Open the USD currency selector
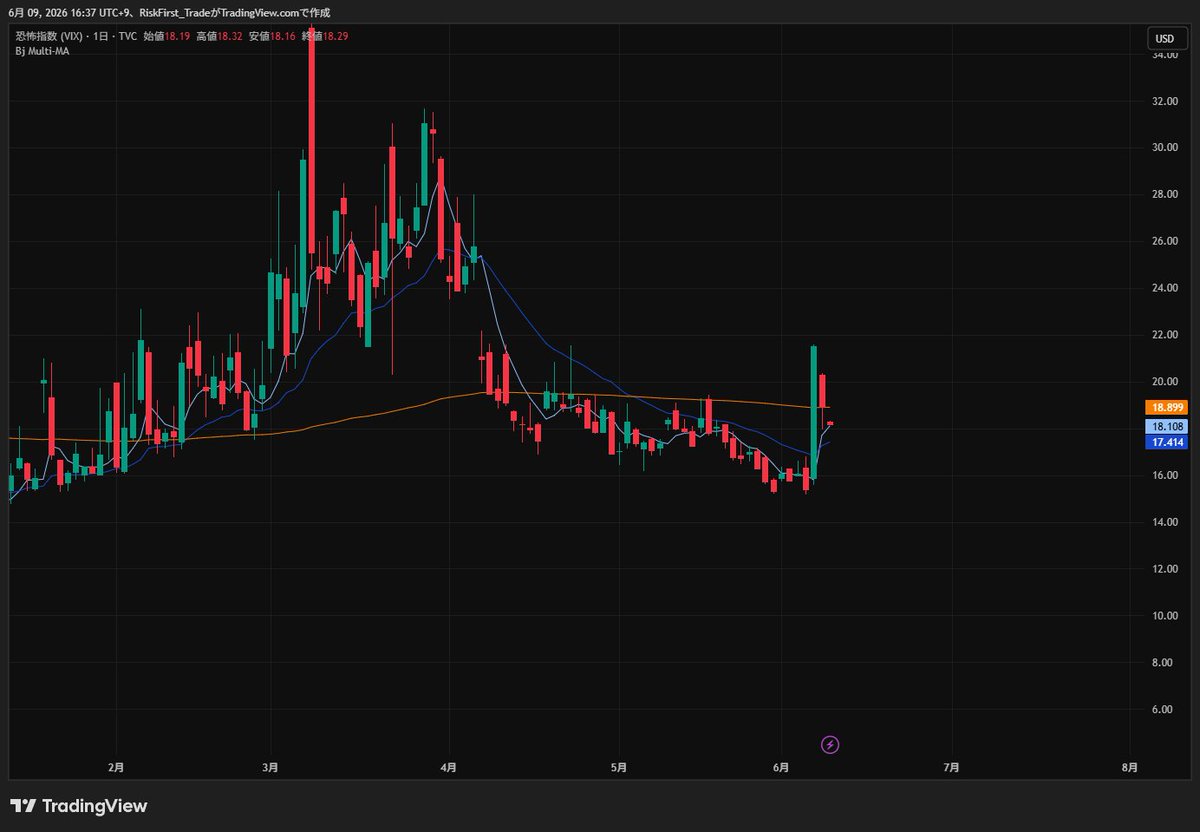Image resolution: width=1200 pixels, height=832 pixels. tap(1165, 39)
